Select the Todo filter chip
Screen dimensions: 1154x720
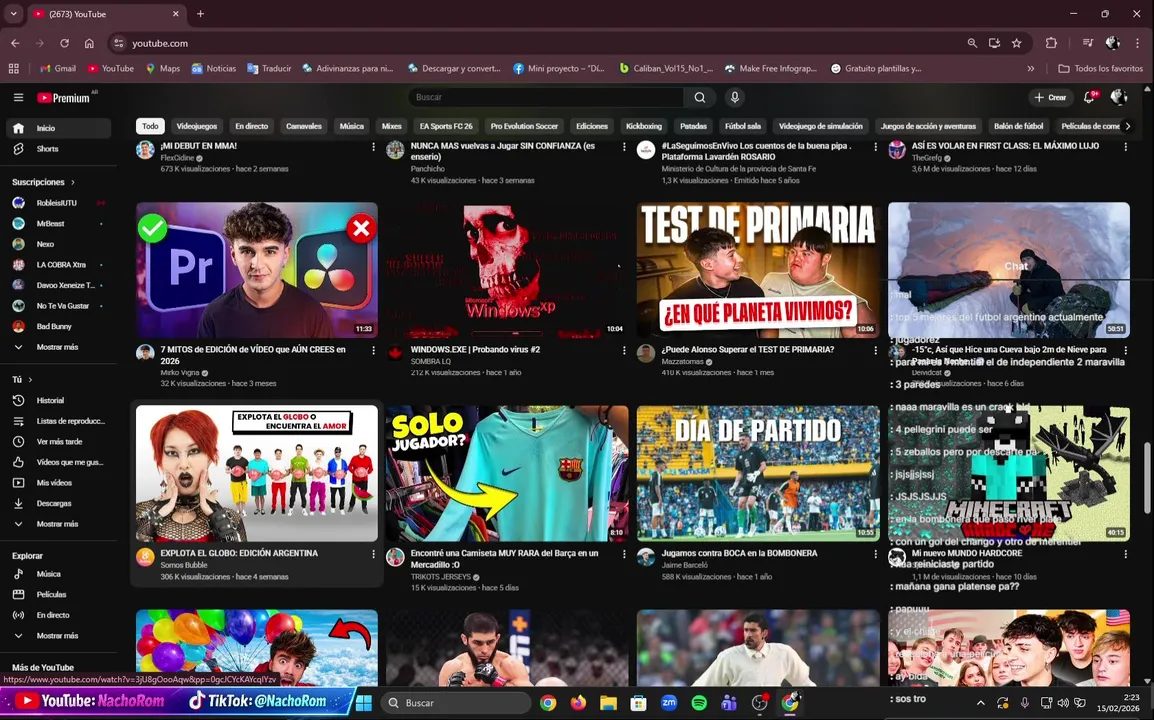tap(150, 126)
